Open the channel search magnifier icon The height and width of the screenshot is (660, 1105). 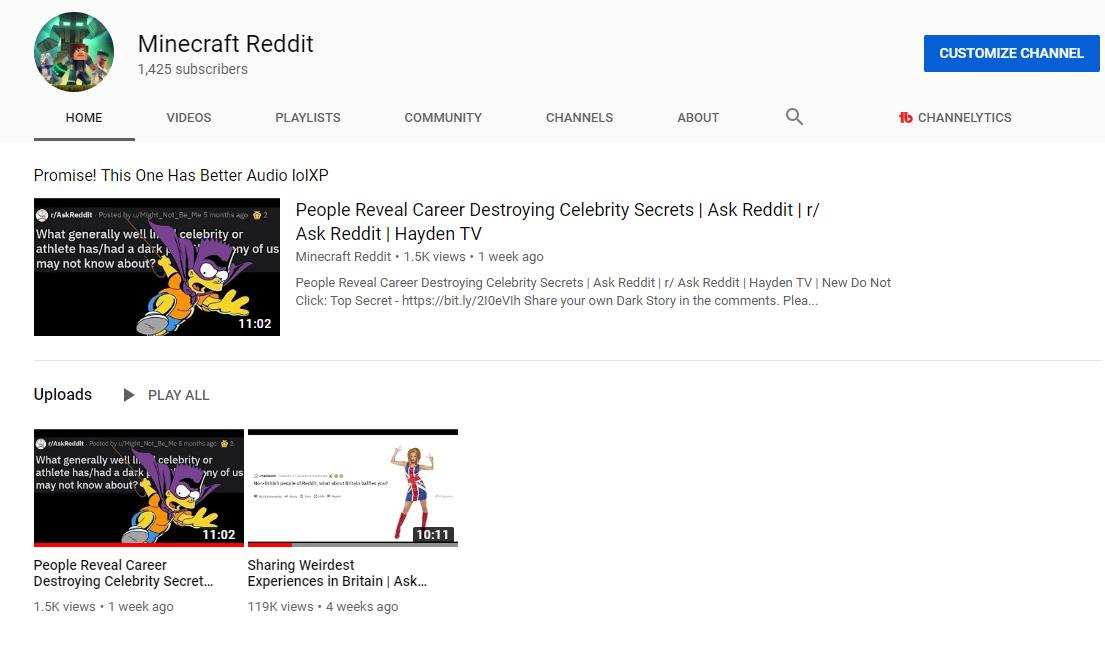click(794, 117)
